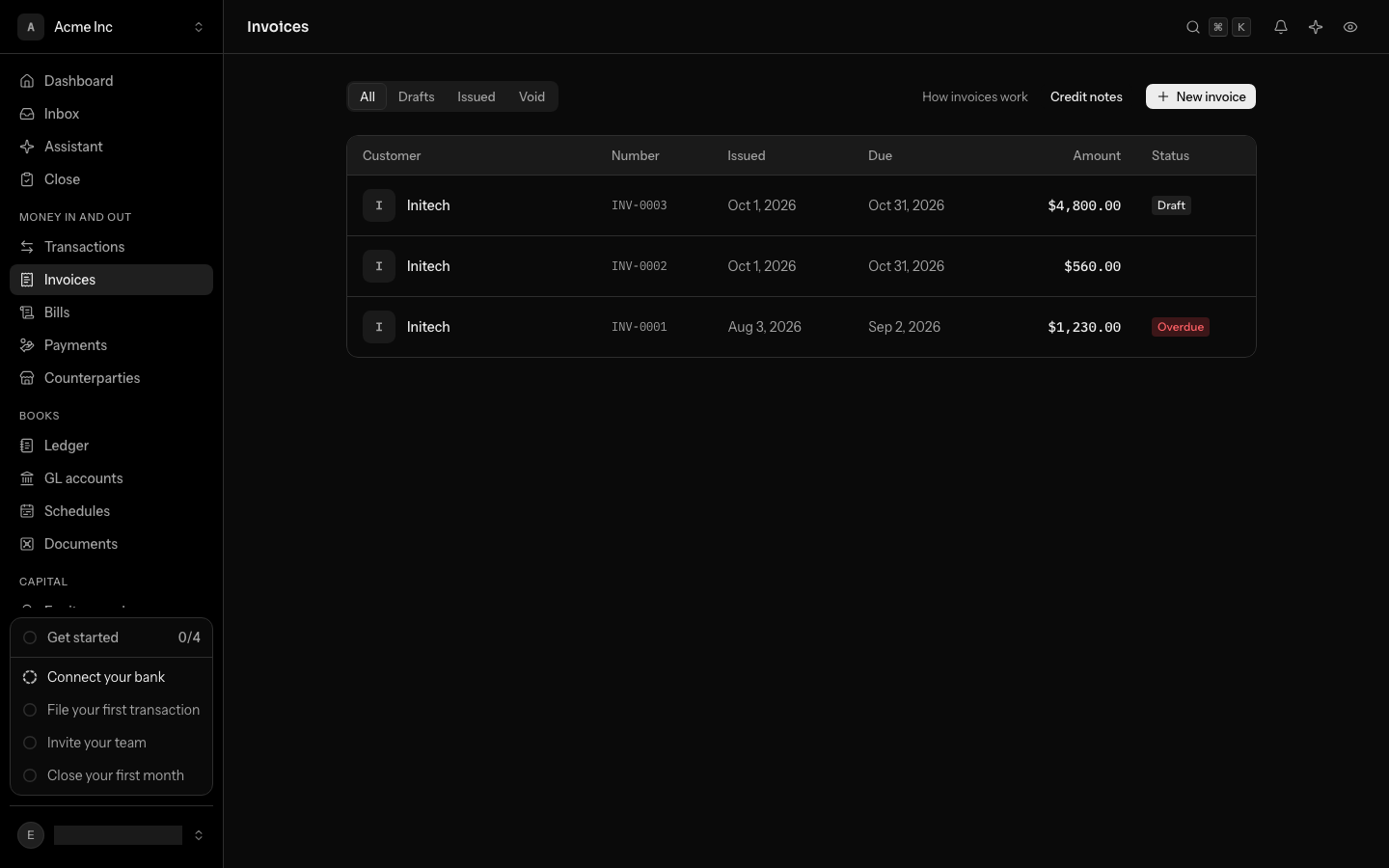
Task: Click the Assistant sparkle icon in sidebar
Action: click(27, 147)
